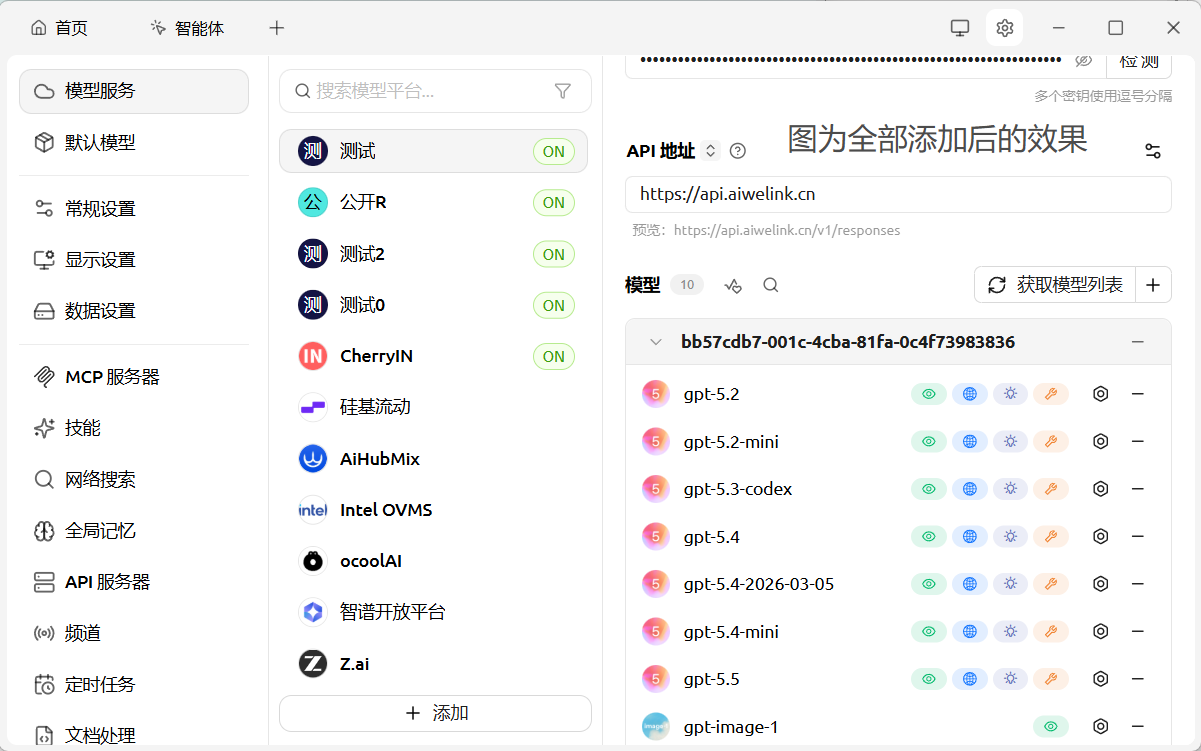The image size is (1201, 751).
Task: Open 网络搜索 settings section
Action: pyautogui.click(x=134, y=479)
